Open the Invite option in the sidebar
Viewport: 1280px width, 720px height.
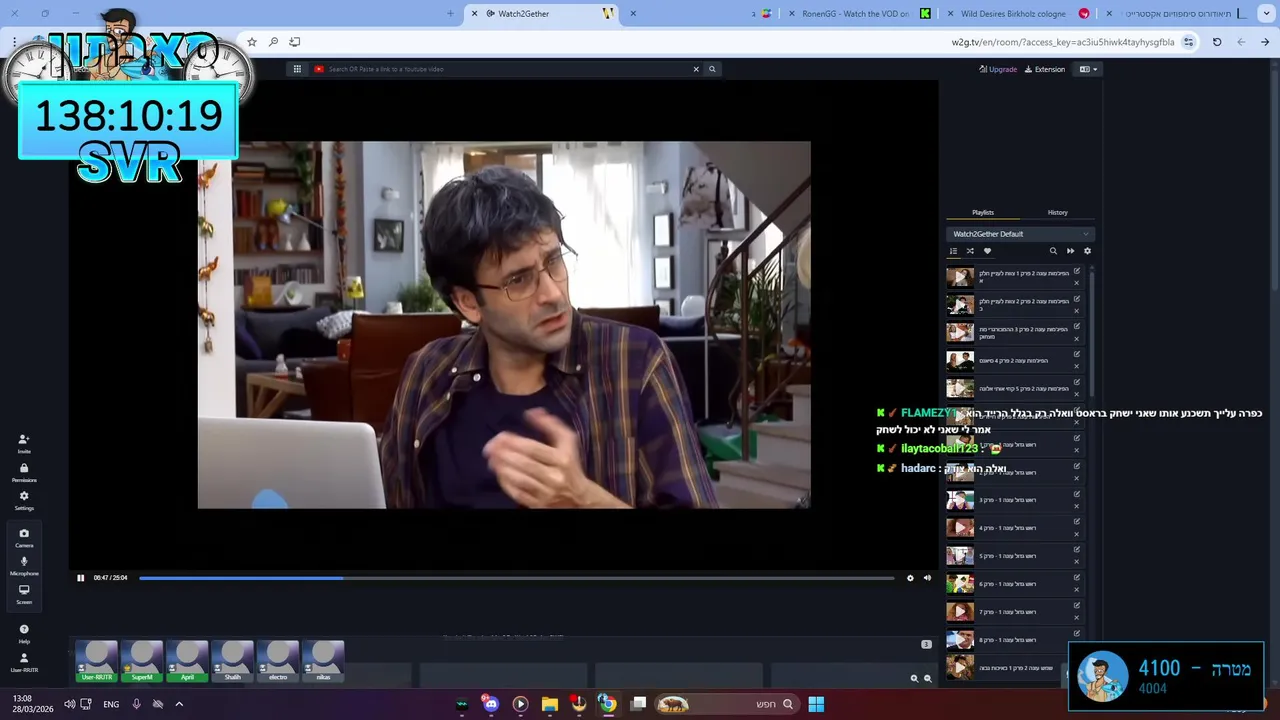click(24, 443)
